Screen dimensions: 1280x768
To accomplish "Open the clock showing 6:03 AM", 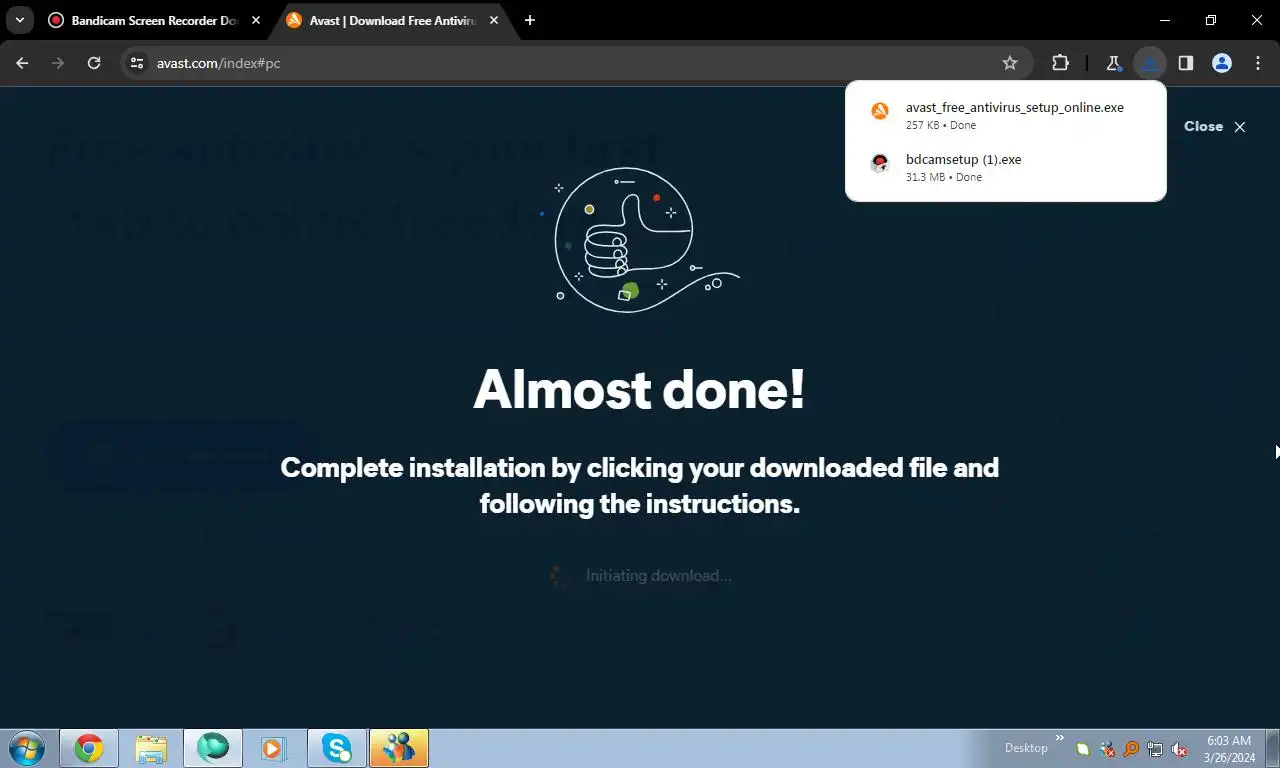I will tap(1229, 749).
